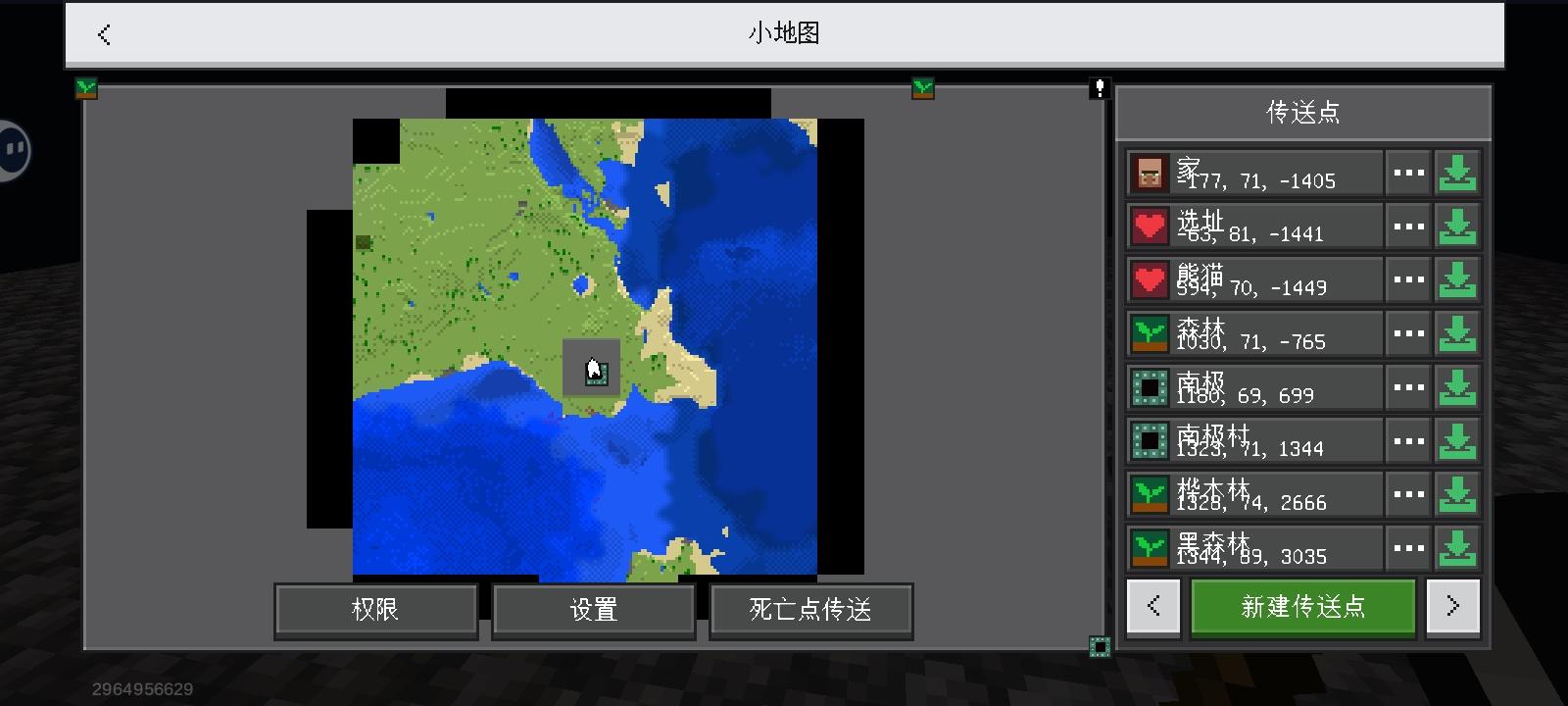1568x706 pixels.
Task: Select the 家 waypoint entry text
Action: coord(1255,174)
